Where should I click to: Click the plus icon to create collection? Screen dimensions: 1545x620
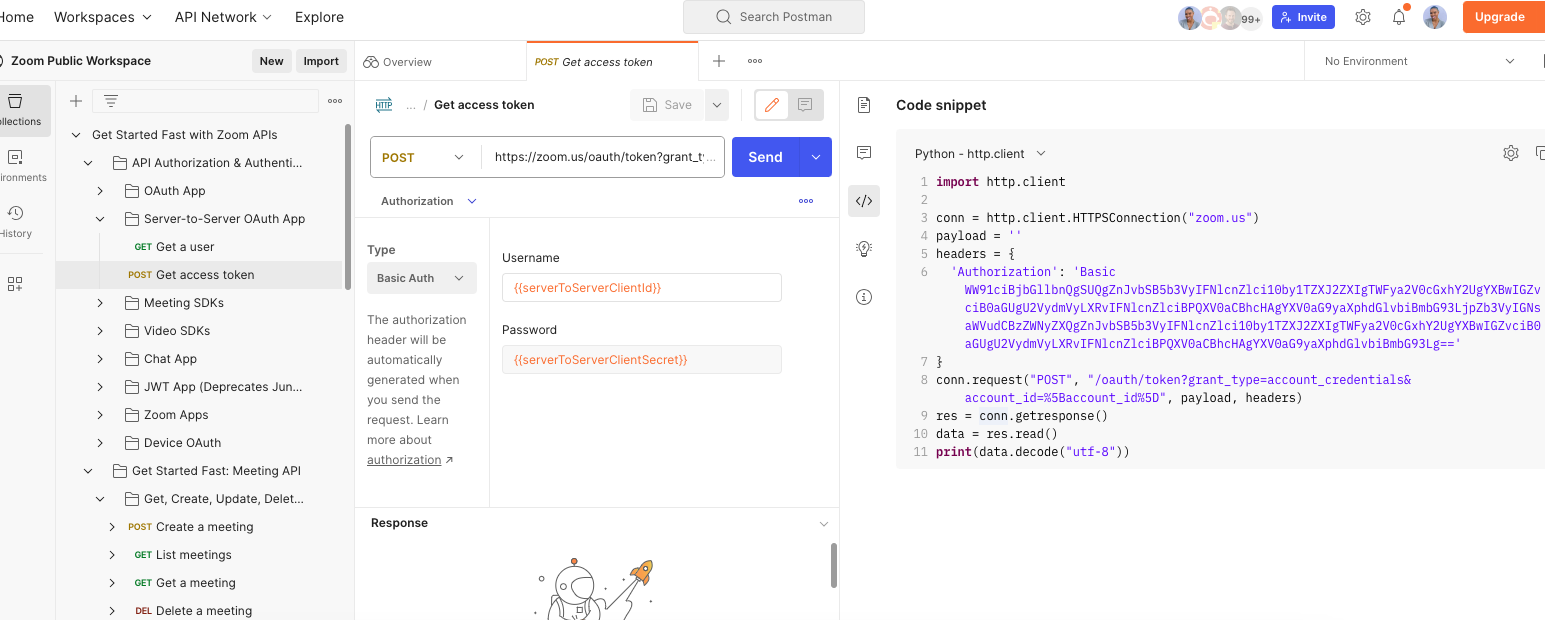click(x=76, y=101)
